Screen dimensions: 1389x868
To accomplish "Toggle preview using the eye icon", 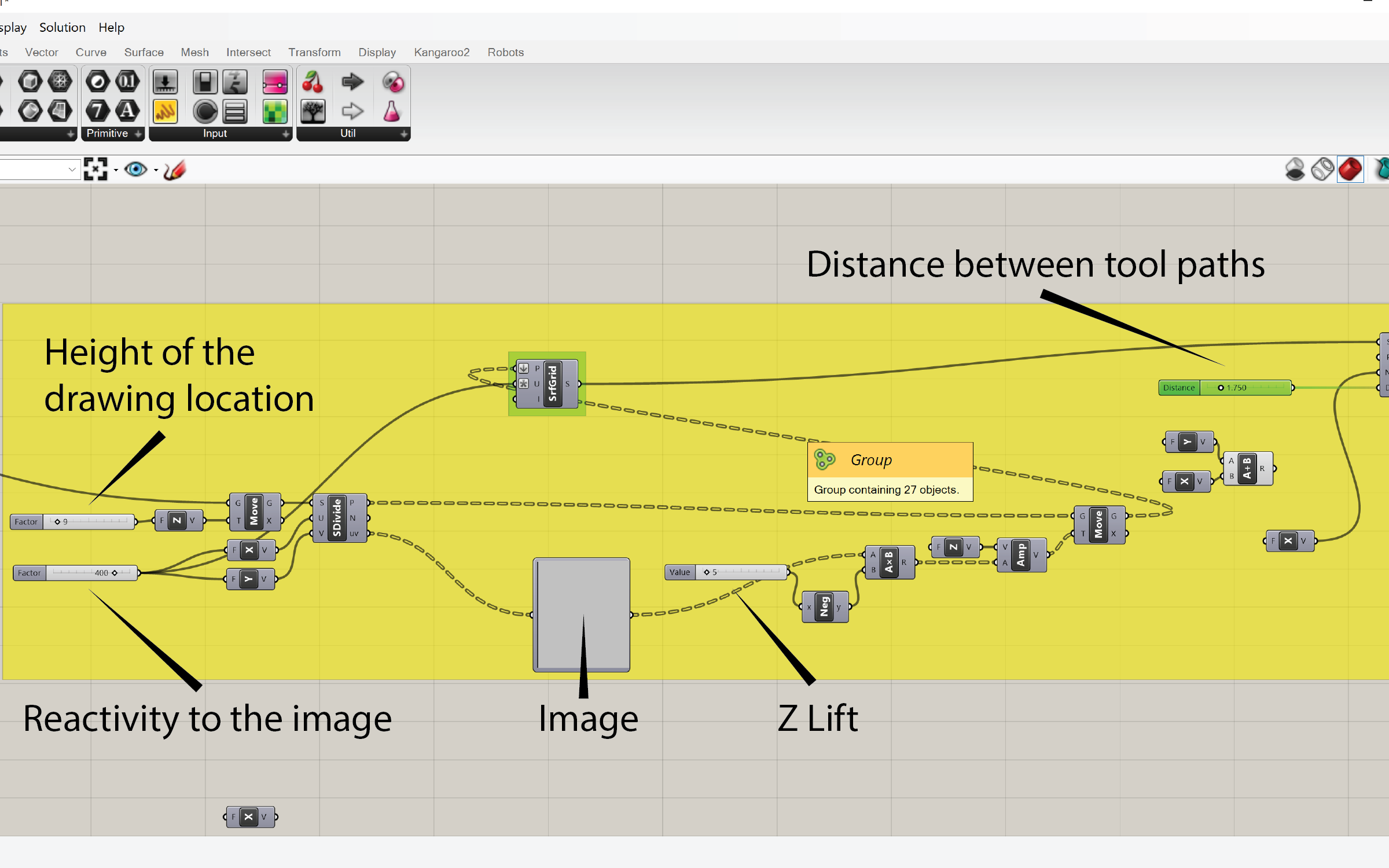I will tap(137, 169).
